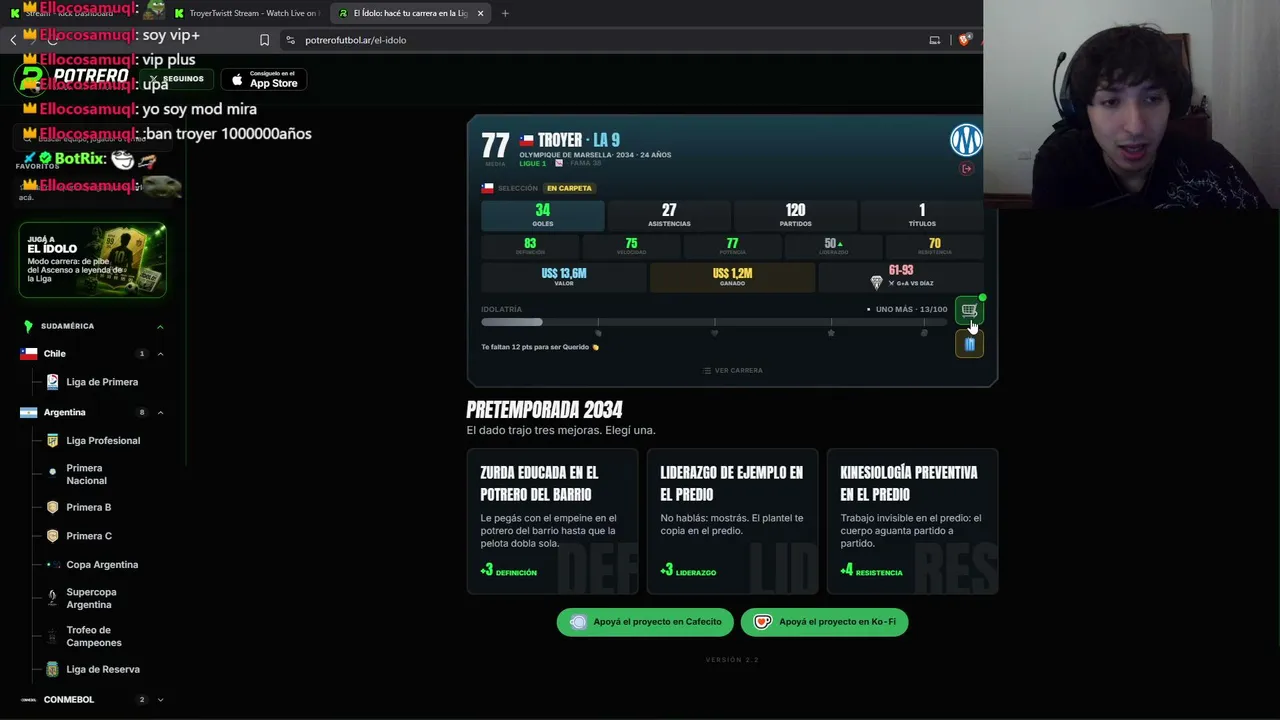Click the 83 Definición attribute

530,246
